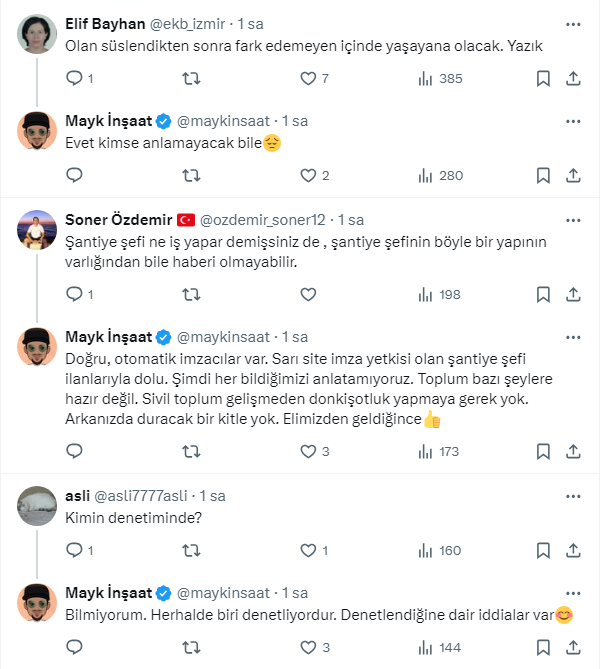Open Elif Bayhan's avatar photo
The width and height of the screenshot is (604, 669).
tap(37, 34)
